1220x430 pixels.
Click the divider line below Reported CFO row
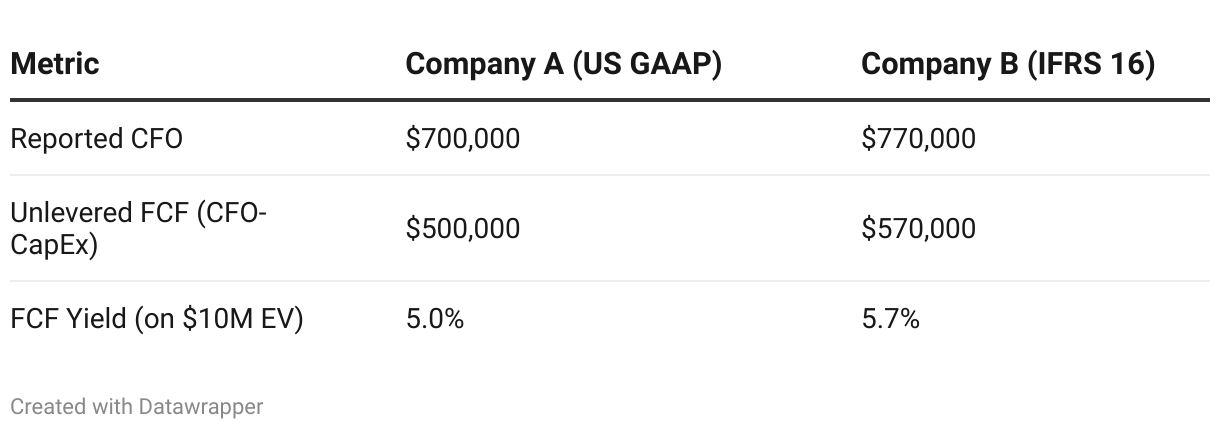click(x=610, y=175)
